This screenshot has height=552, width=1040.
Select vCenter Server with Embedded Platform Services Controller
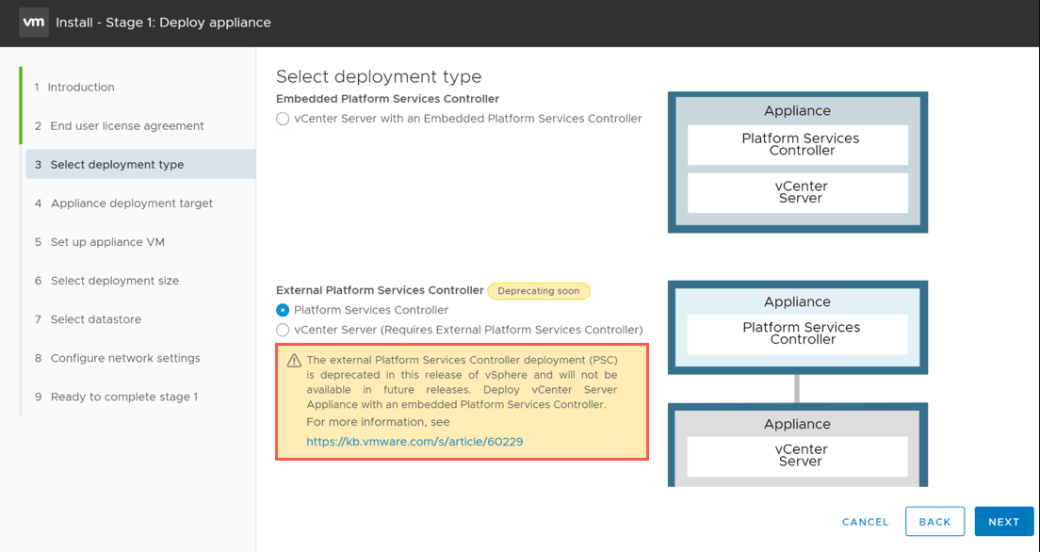click(283, 118)
